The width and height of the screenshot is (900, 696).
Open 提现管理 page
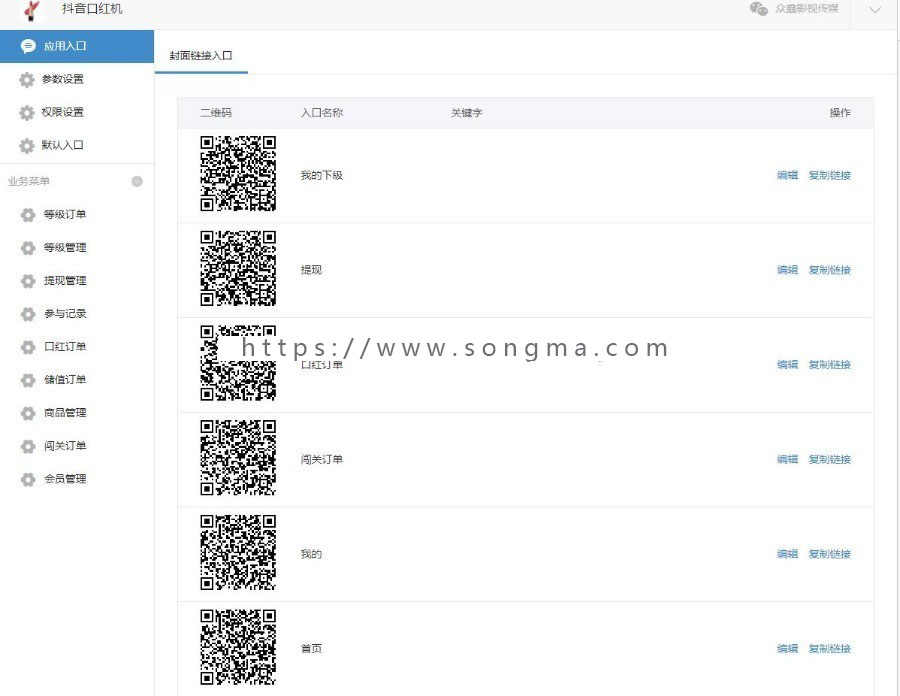tap(65, 281)
